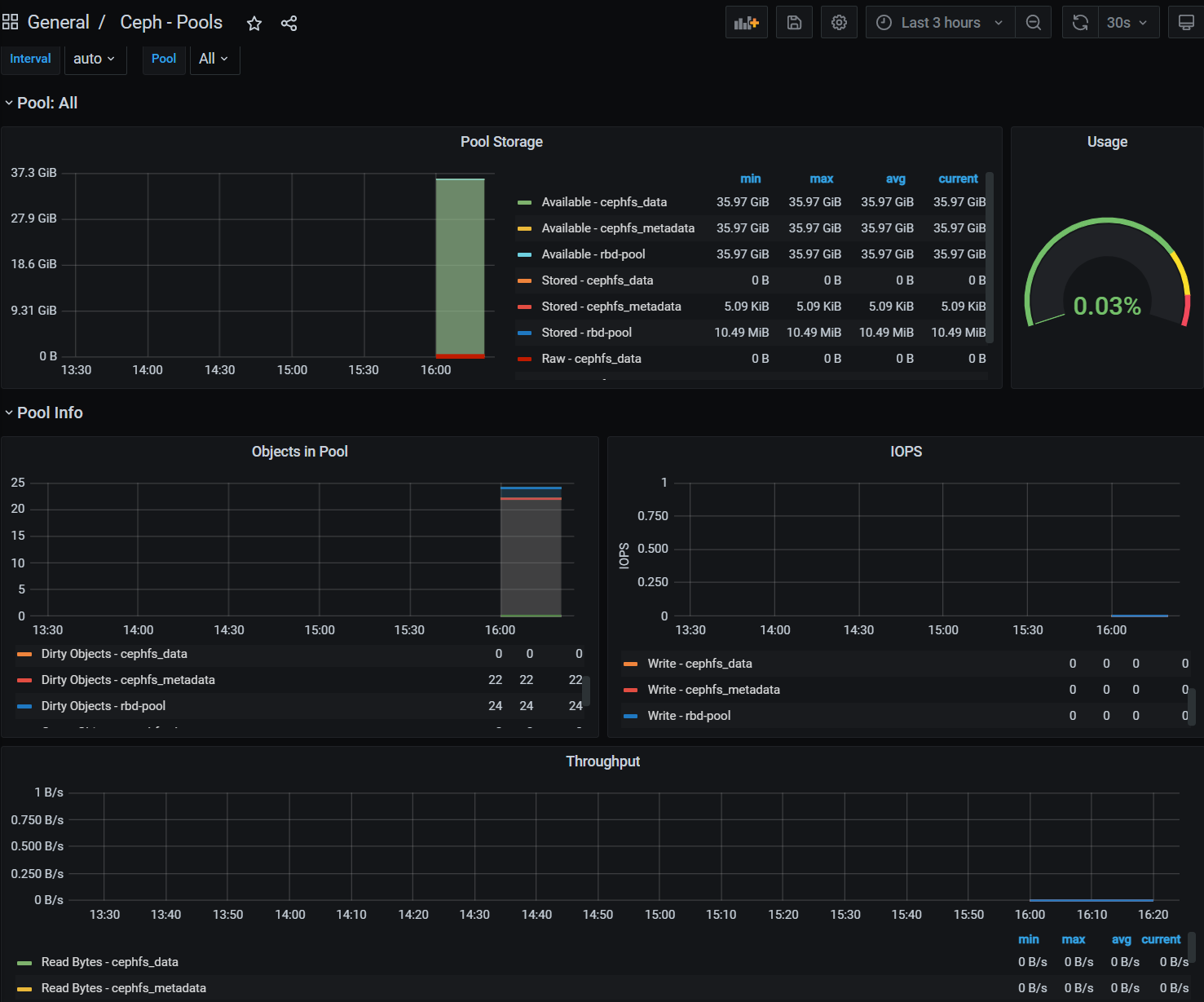1204x1002 pixels.
Task: Zoom out the time range
Action: click(1034, 23)
